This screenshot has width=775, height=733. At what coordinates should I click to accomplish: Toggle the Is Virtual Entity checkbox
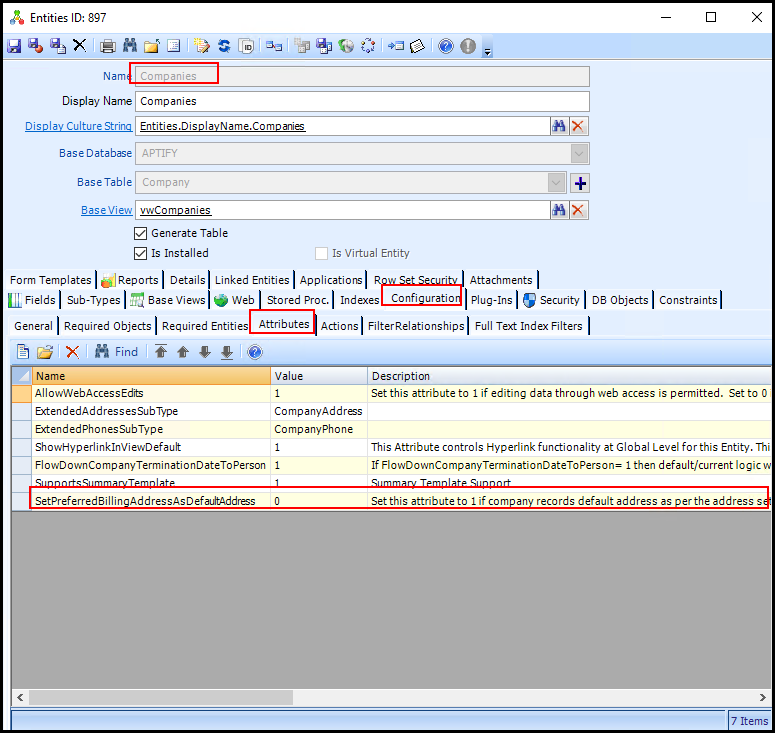[321, 254]
